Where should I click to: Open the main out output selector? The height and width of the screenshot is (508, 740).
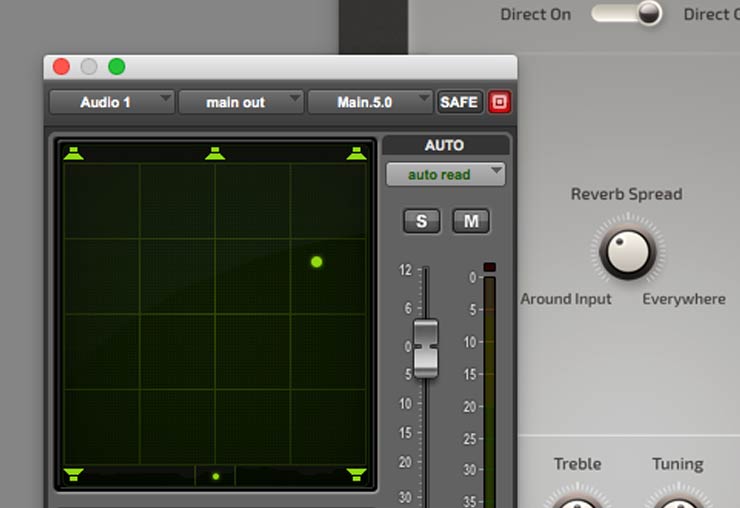[241, 102]
